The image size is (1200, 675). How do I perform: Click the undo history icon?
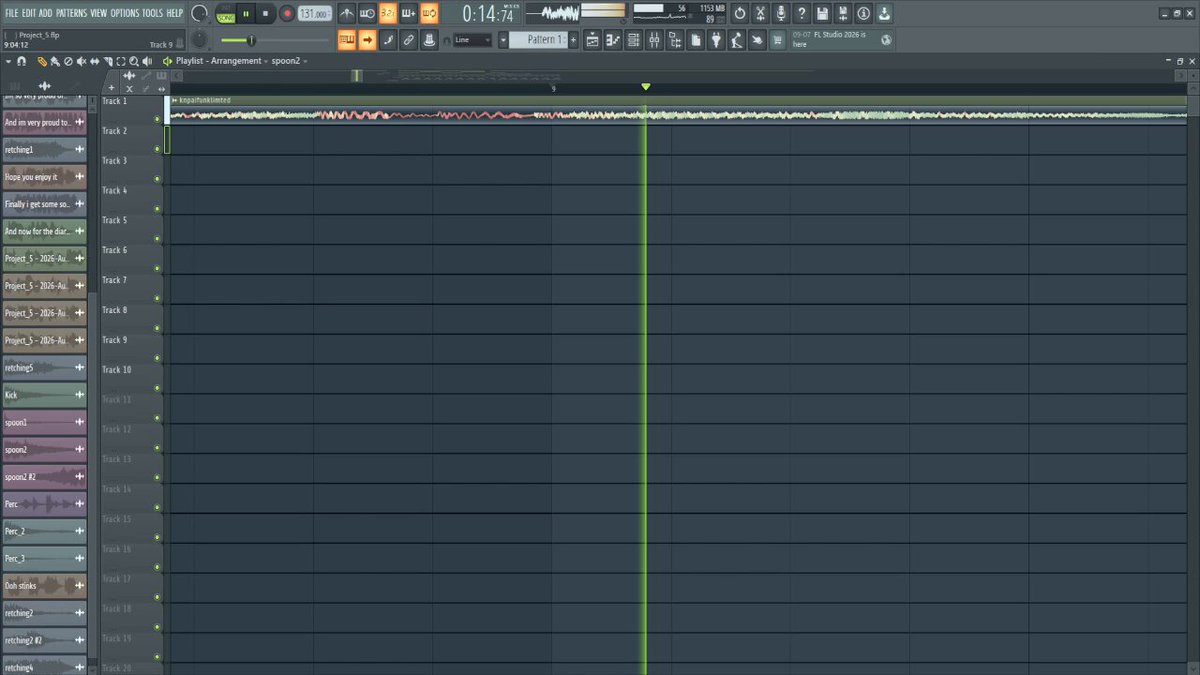pyautogui.click(x=740, y=13)
